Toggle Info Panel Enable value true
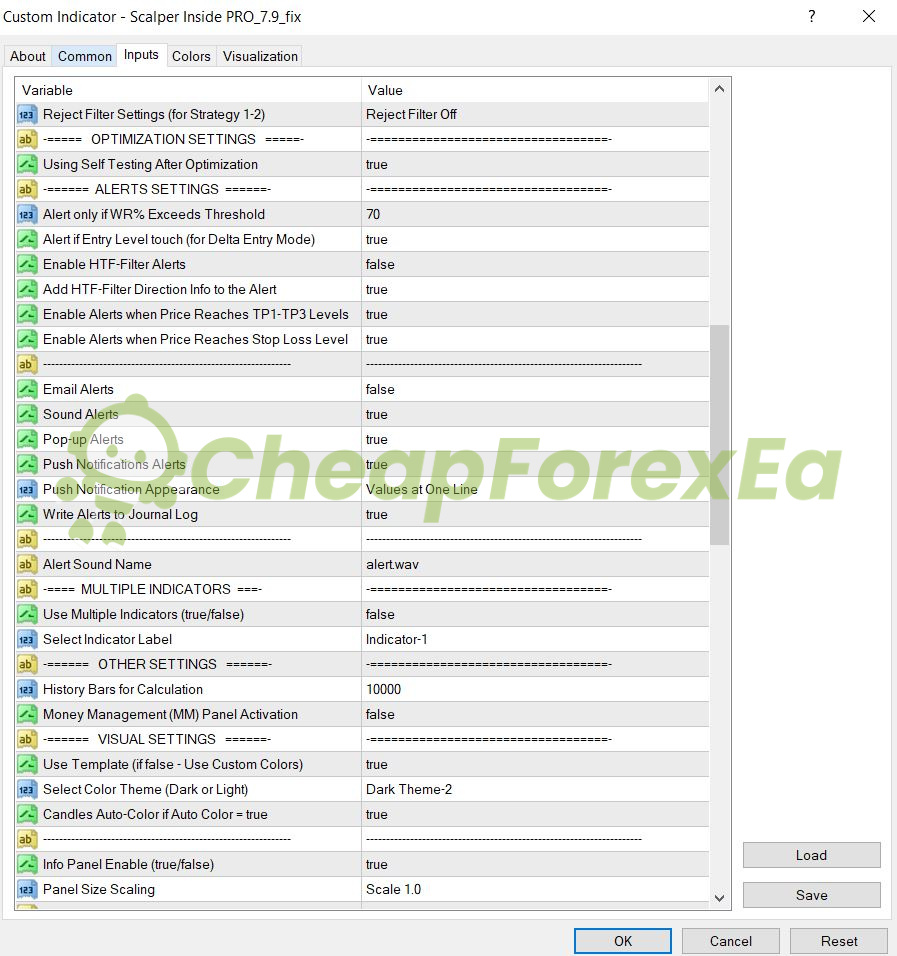Screen dimensions: 897x956 [535, 865]
